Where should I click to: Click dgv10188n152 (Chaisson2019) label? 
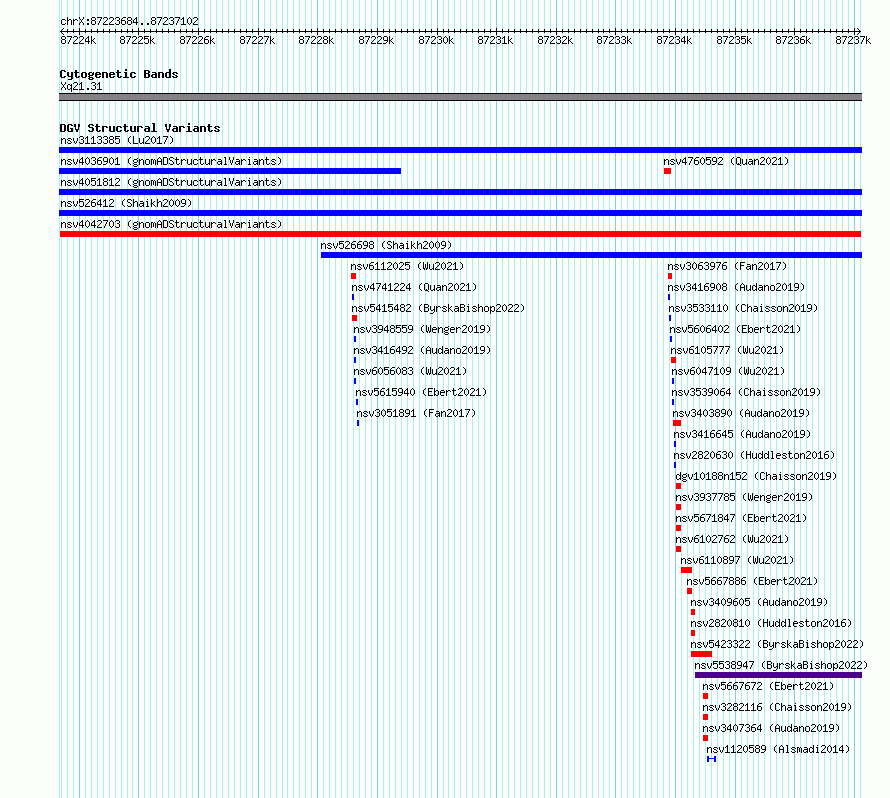(756, 476)
